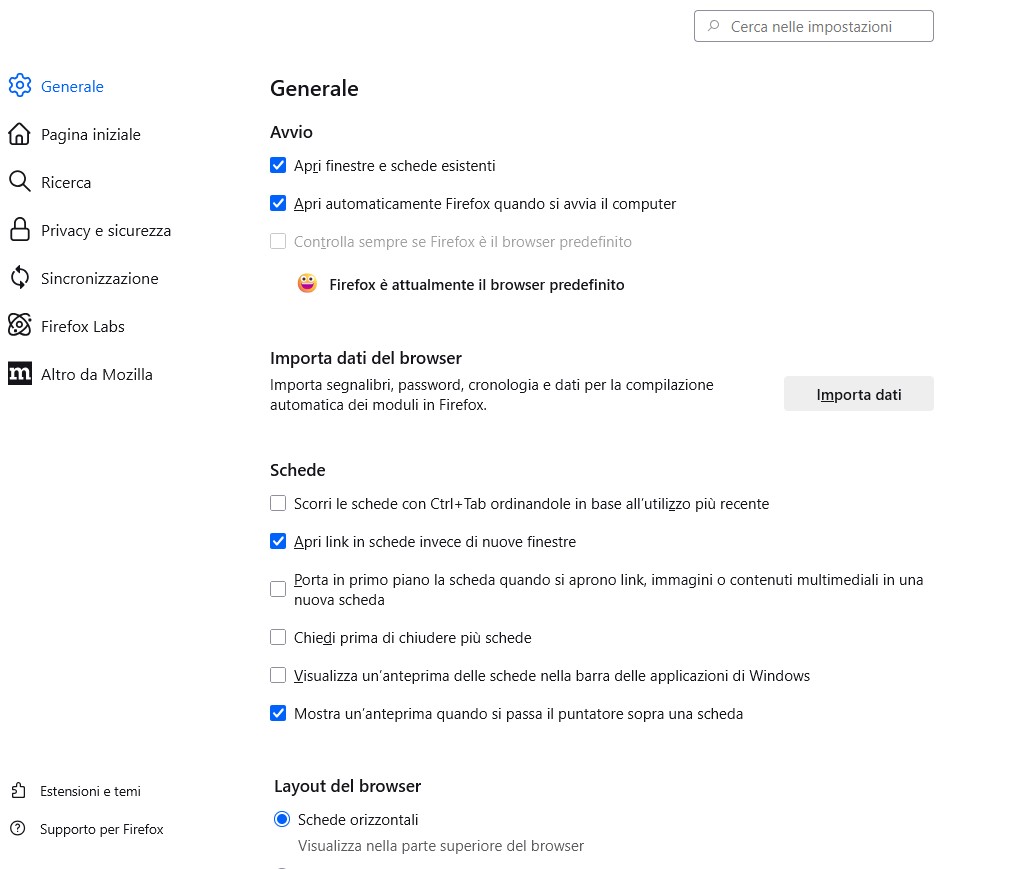Click the Altro da Mozilla logo icon
Screen dimensions: 1033x869
click(19, 374)
